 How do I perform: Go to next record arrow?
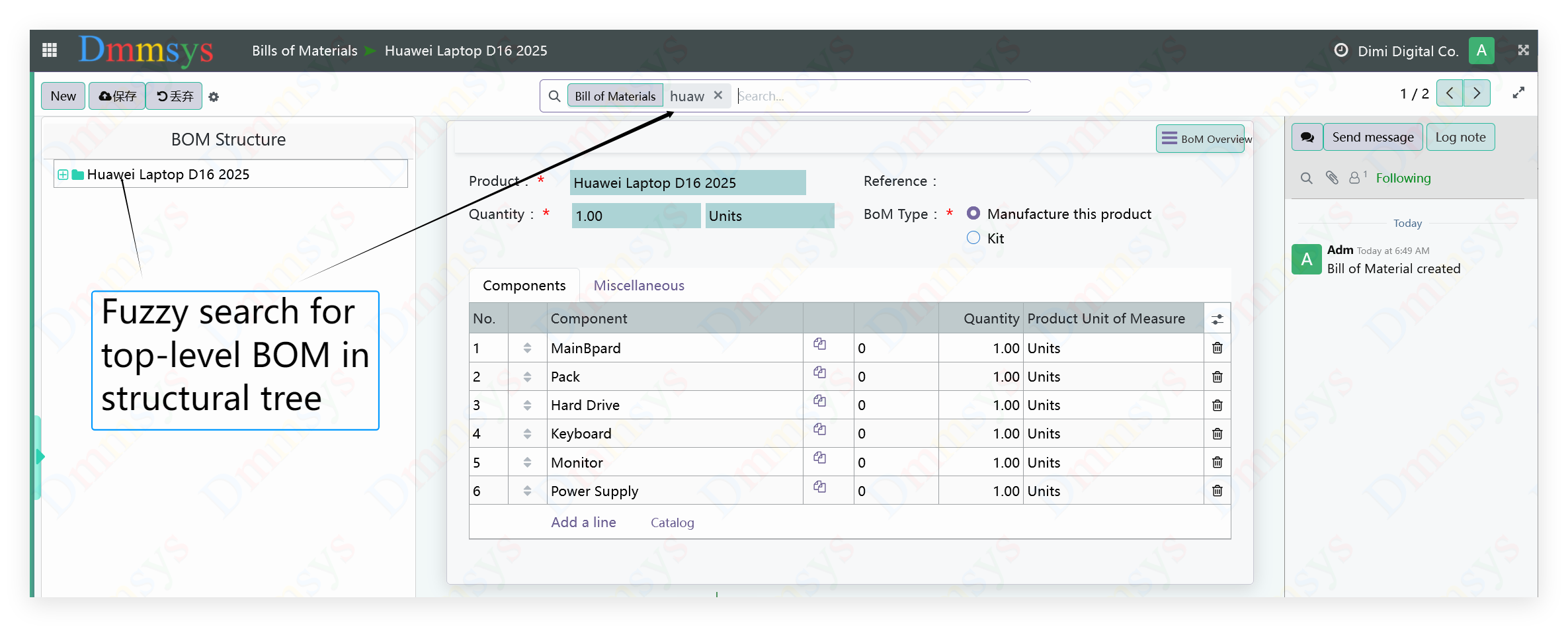coord(1477,93)
